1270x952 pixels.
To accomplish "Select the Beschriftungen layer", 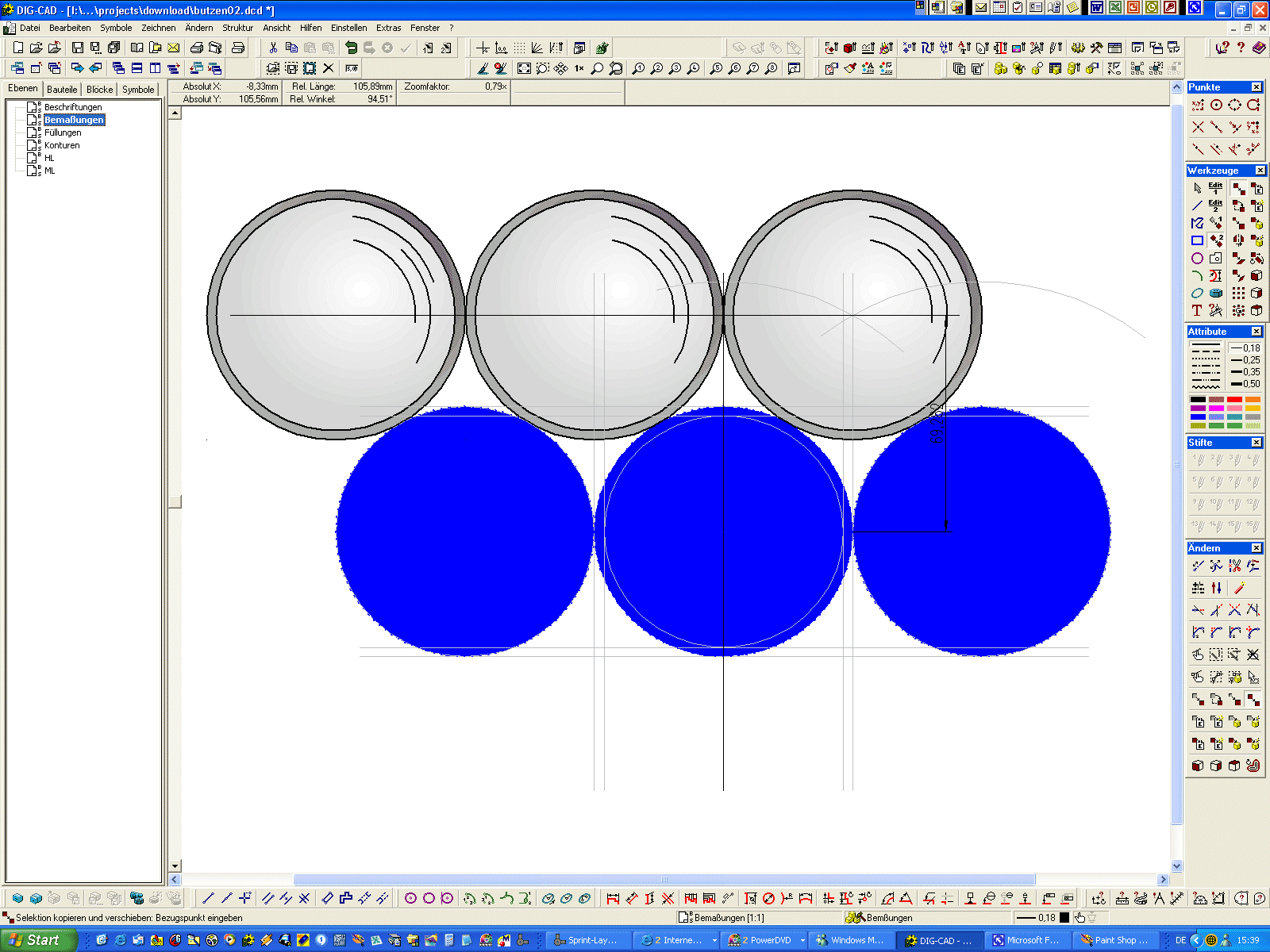I will coord(73,107).
